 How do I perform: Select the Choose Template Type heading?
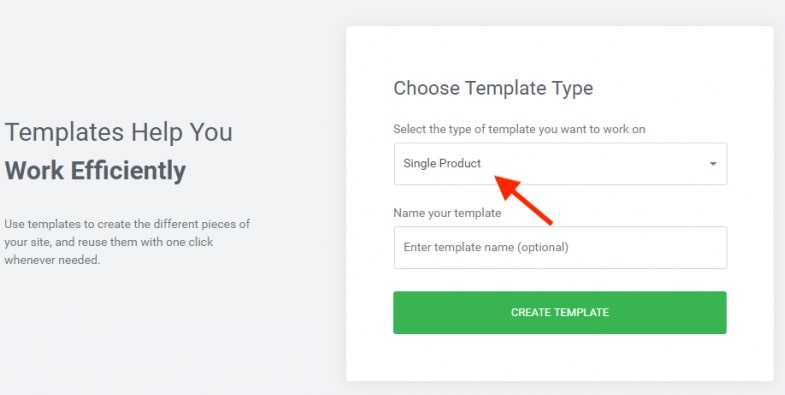pos(493,88)
